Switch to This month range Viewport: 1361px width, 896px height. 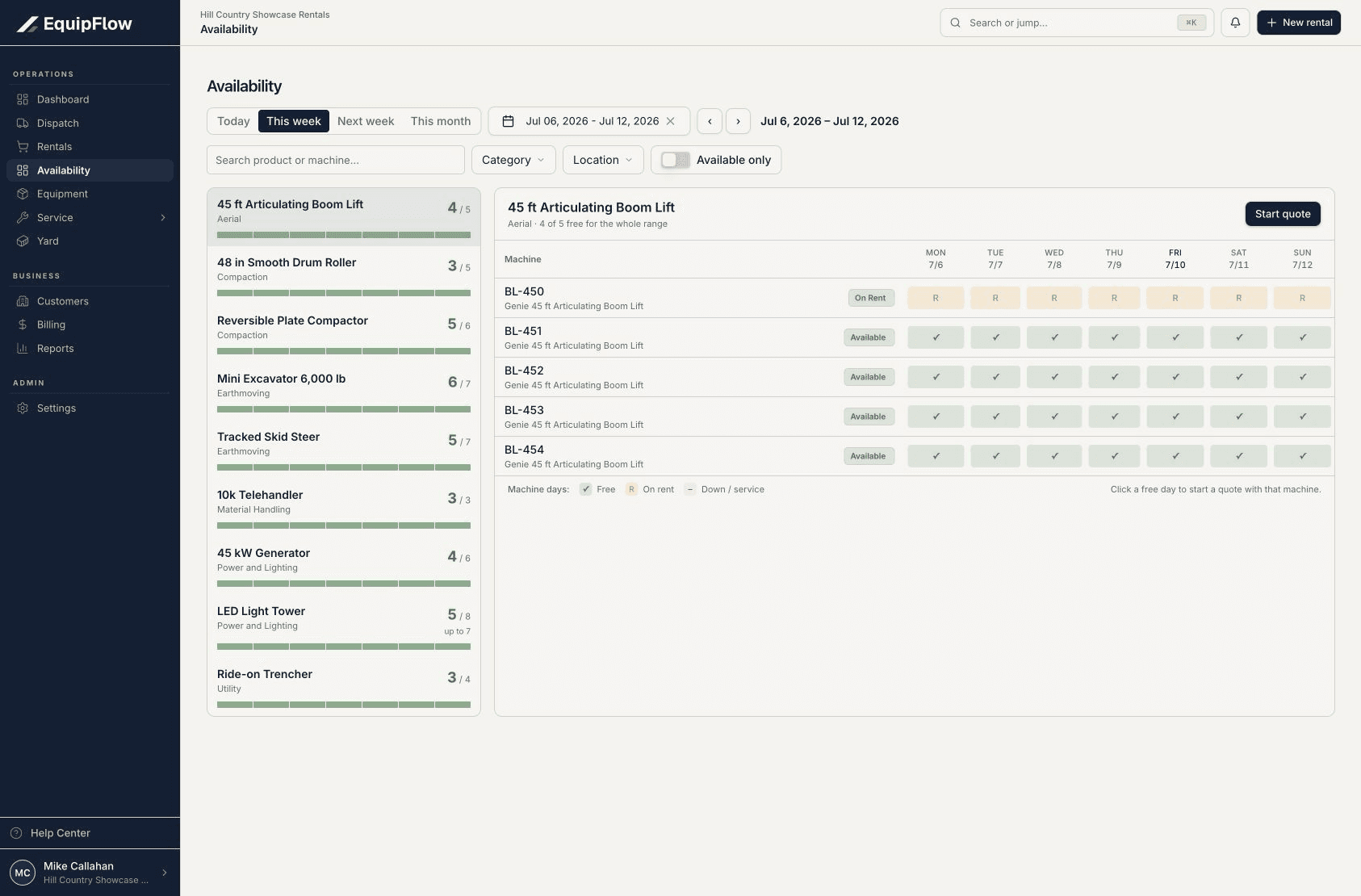point(440,121)
